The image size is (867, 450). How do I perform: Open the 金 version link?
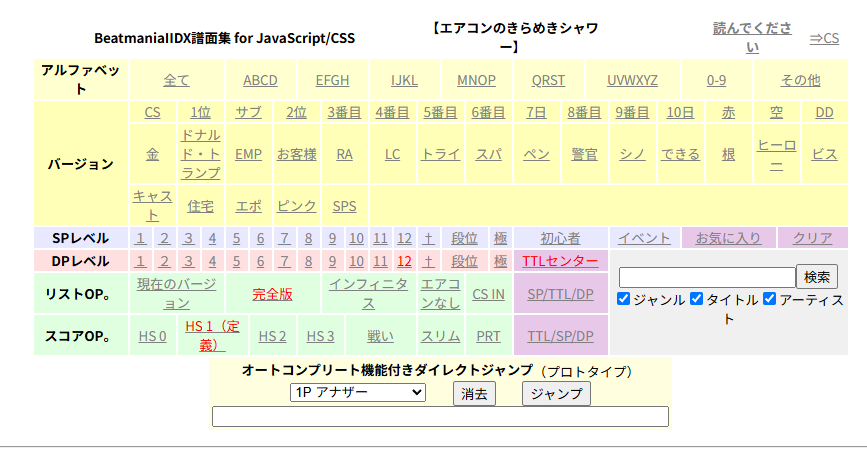pyautogui.click(x=152, y=154)
